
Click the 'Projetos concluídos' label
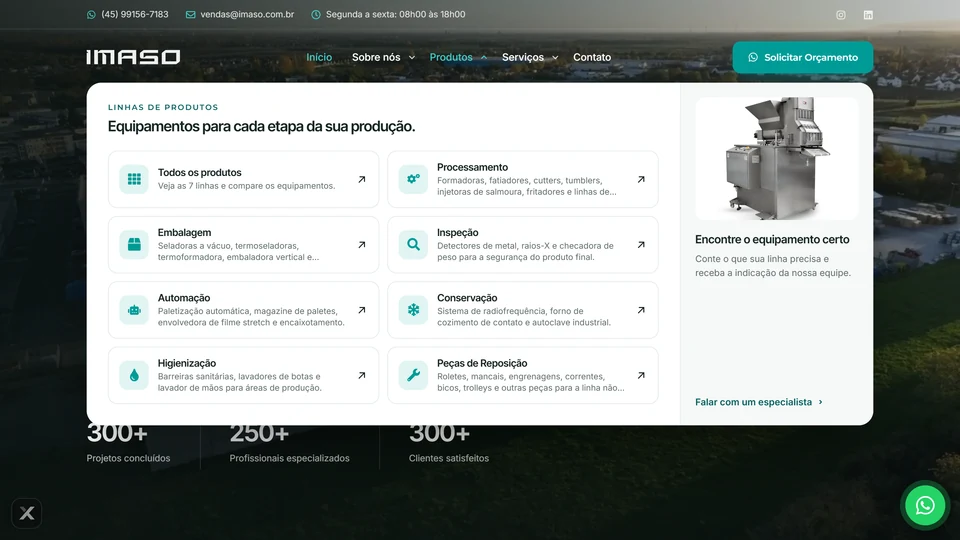click(x=129, y=458)
